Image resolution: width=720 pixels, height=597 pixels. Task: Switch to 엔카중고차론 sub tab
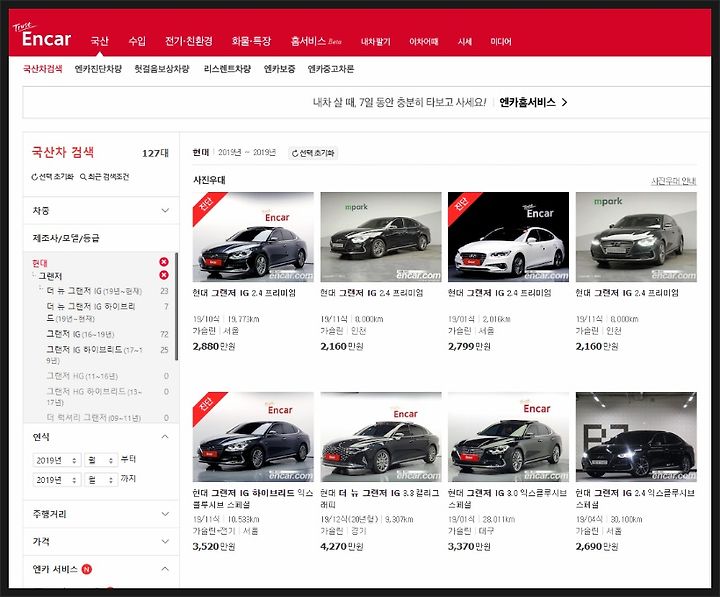tap(331, 69)
